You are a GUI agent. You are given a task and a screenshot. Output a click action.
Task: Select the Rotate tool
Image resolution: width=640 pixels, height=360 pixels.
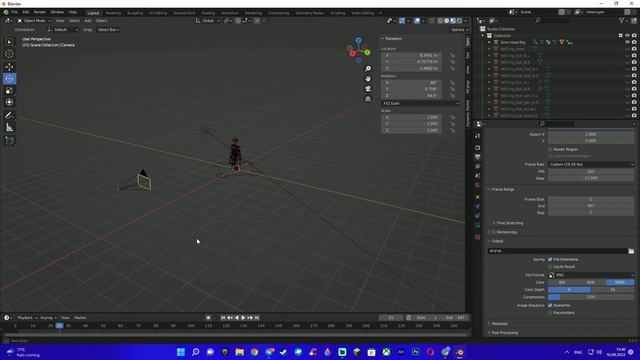9,78
